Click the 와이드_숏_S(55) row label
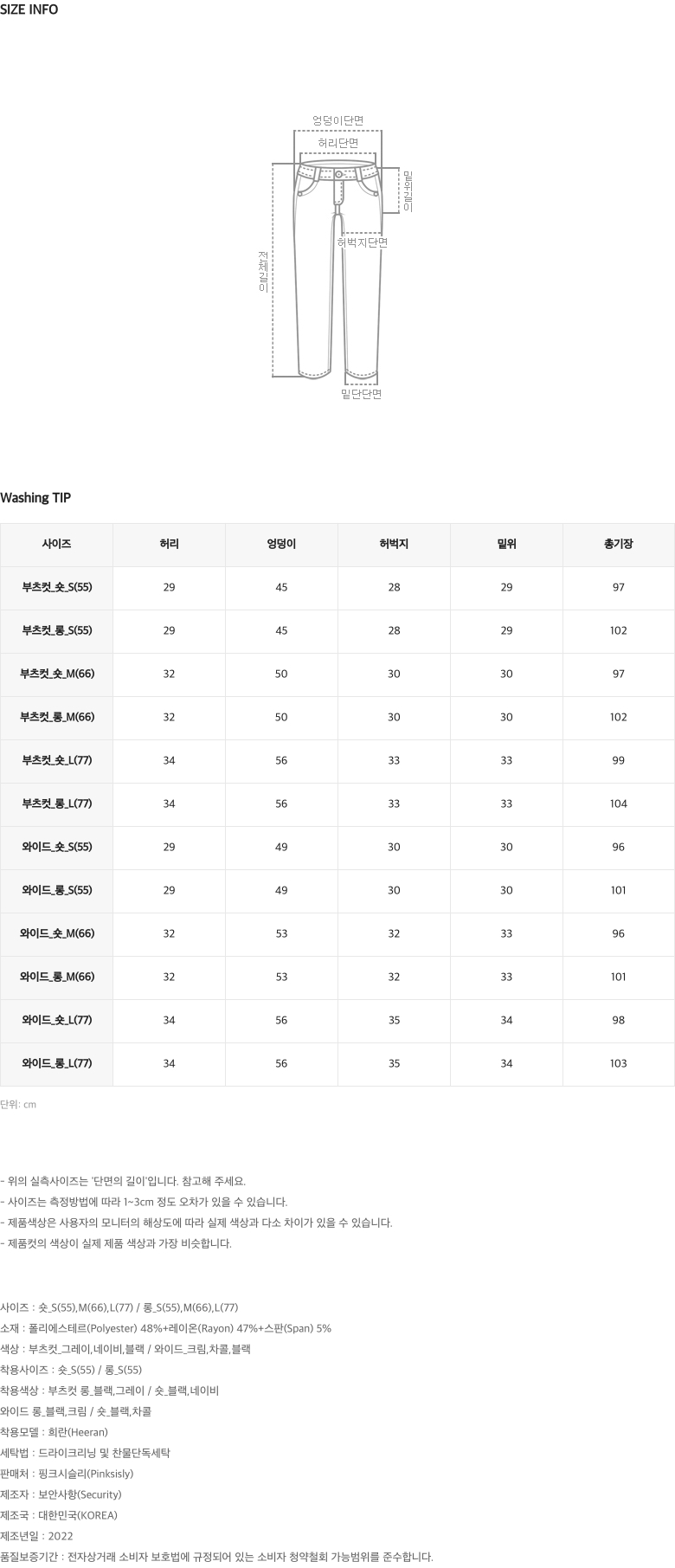The height and width of the screenshot is (1568, 675). tap(56, 848)
